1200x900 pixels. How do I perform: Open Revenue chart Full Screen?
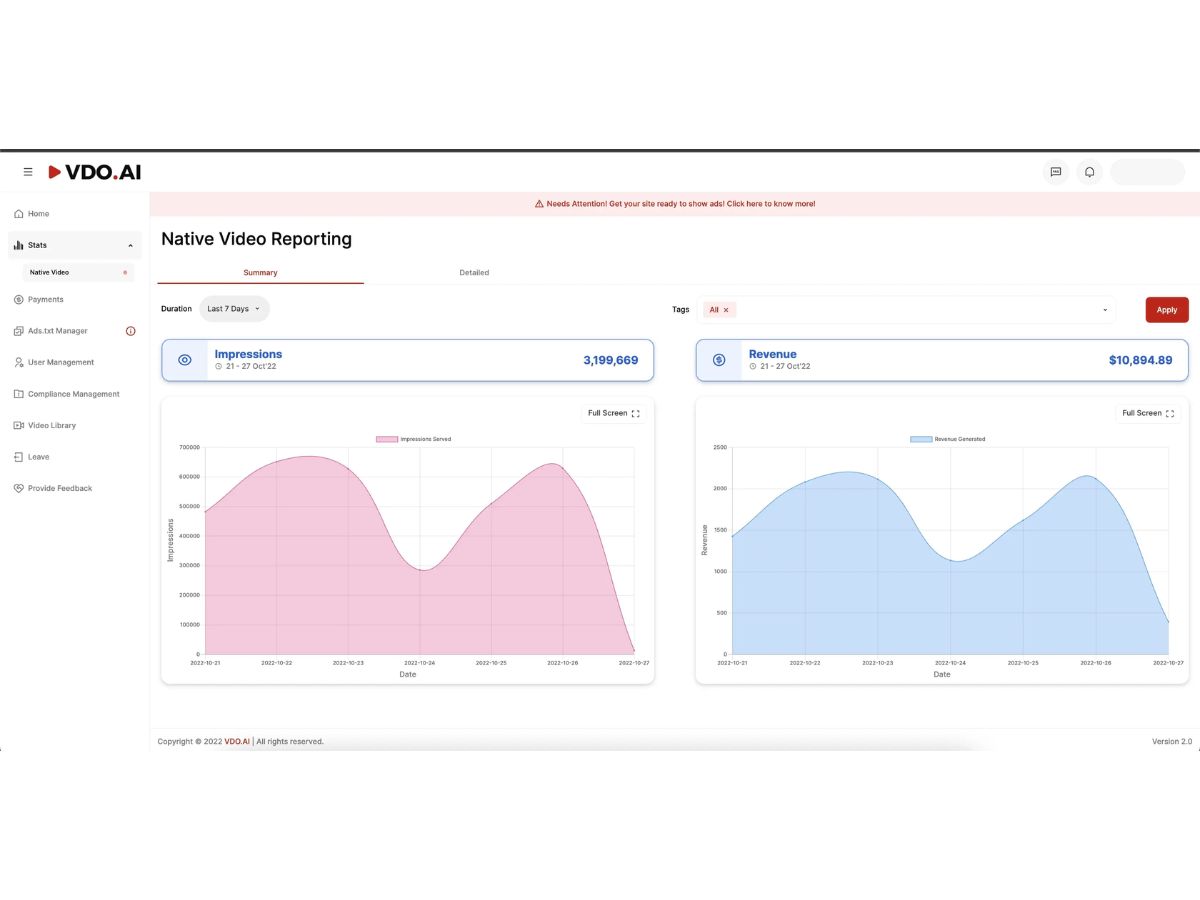(x=1148, y=413)
